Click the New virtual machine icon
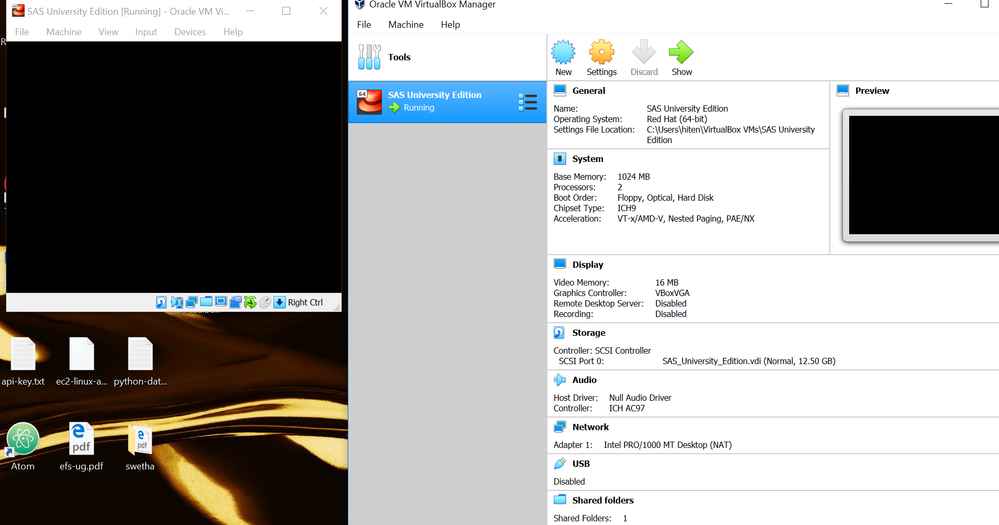The width and height of the screenshot is (999, 525). coord(563,52)
